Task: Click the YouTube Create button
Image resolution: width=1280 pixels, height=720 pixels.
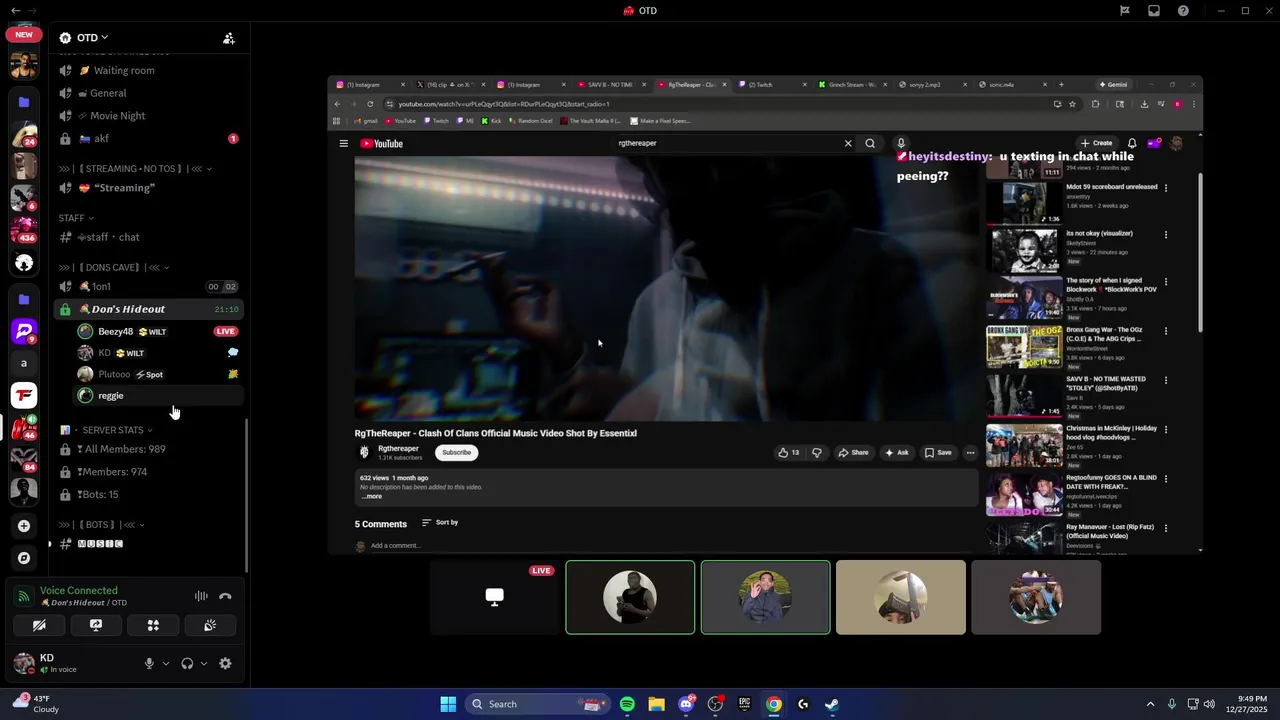Action: 1096,143
